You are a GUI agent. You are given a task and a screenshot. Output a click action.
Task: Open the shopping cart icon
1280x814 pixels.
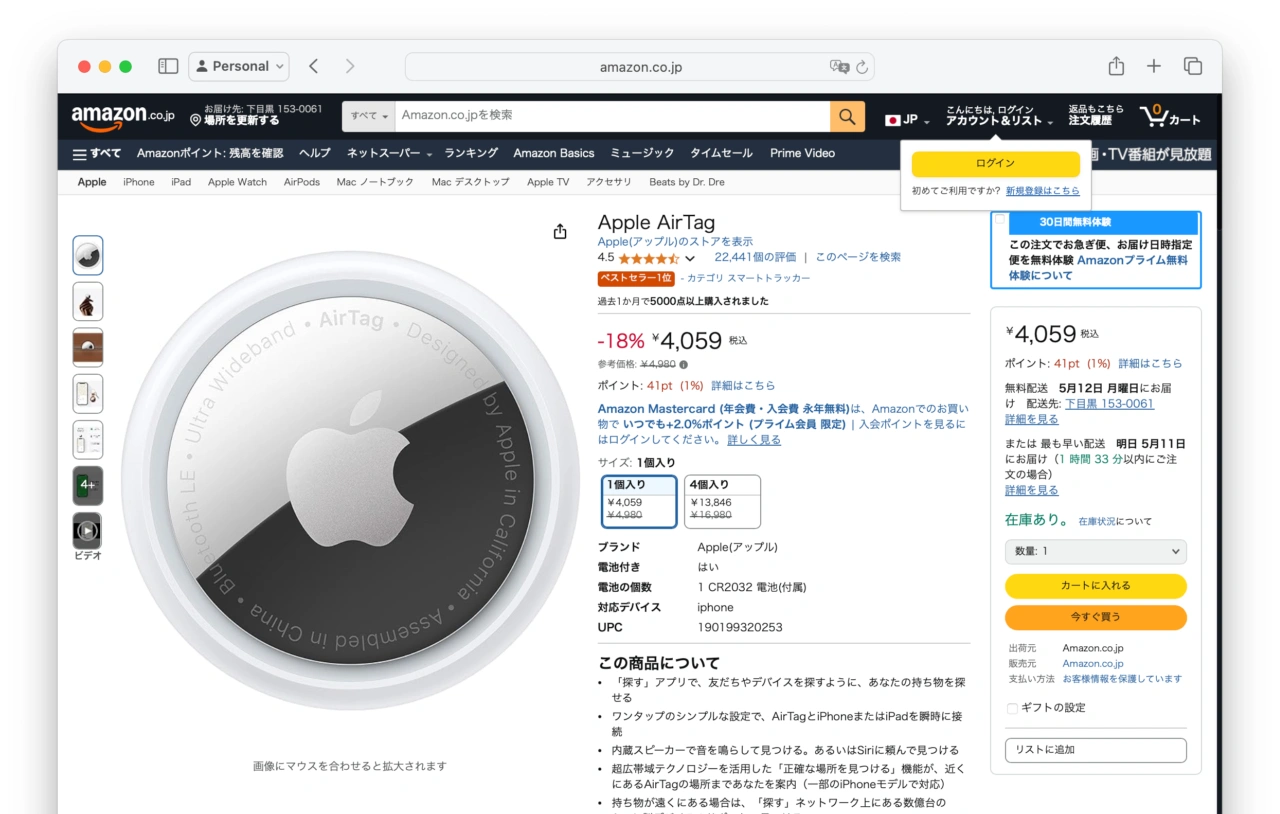(1169, 116)
